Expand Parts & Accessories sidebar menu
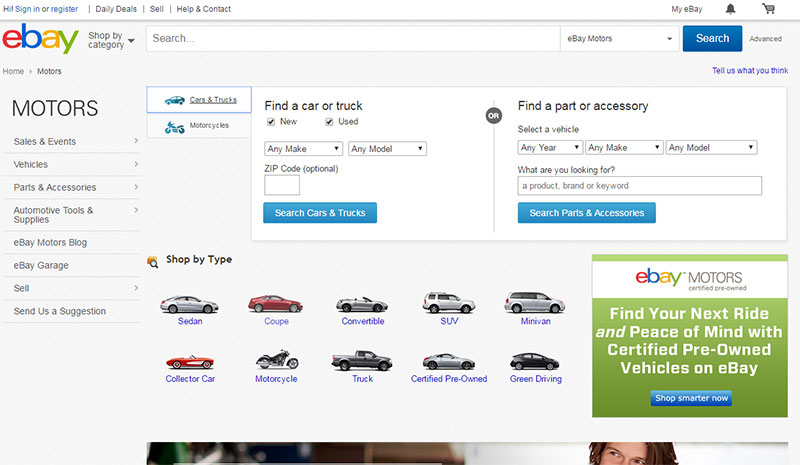Image resolution: width=800 pixels, height=465 pixels. 71,187
